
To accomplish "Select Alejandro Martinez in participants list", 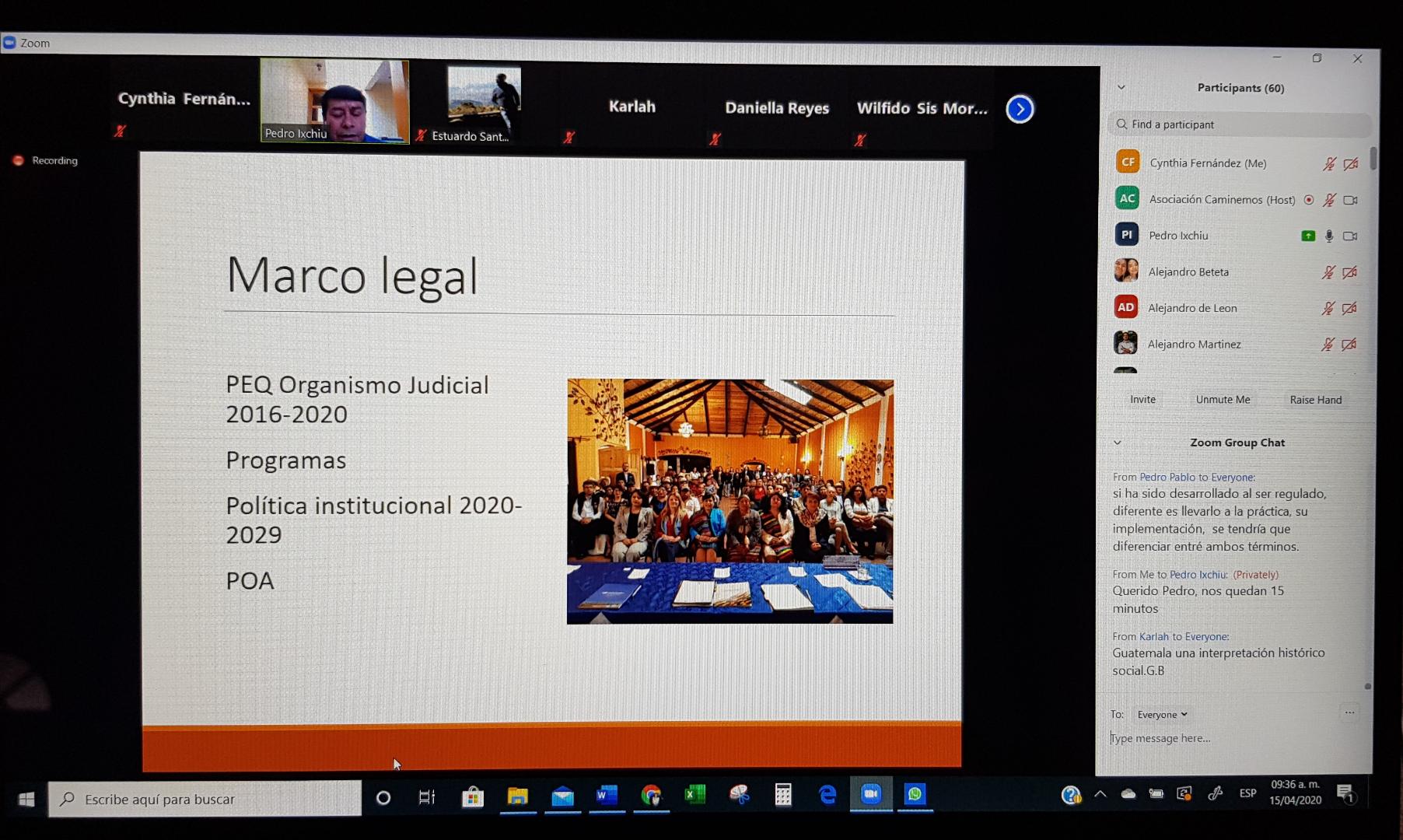I will click(x=1194, y=345).
